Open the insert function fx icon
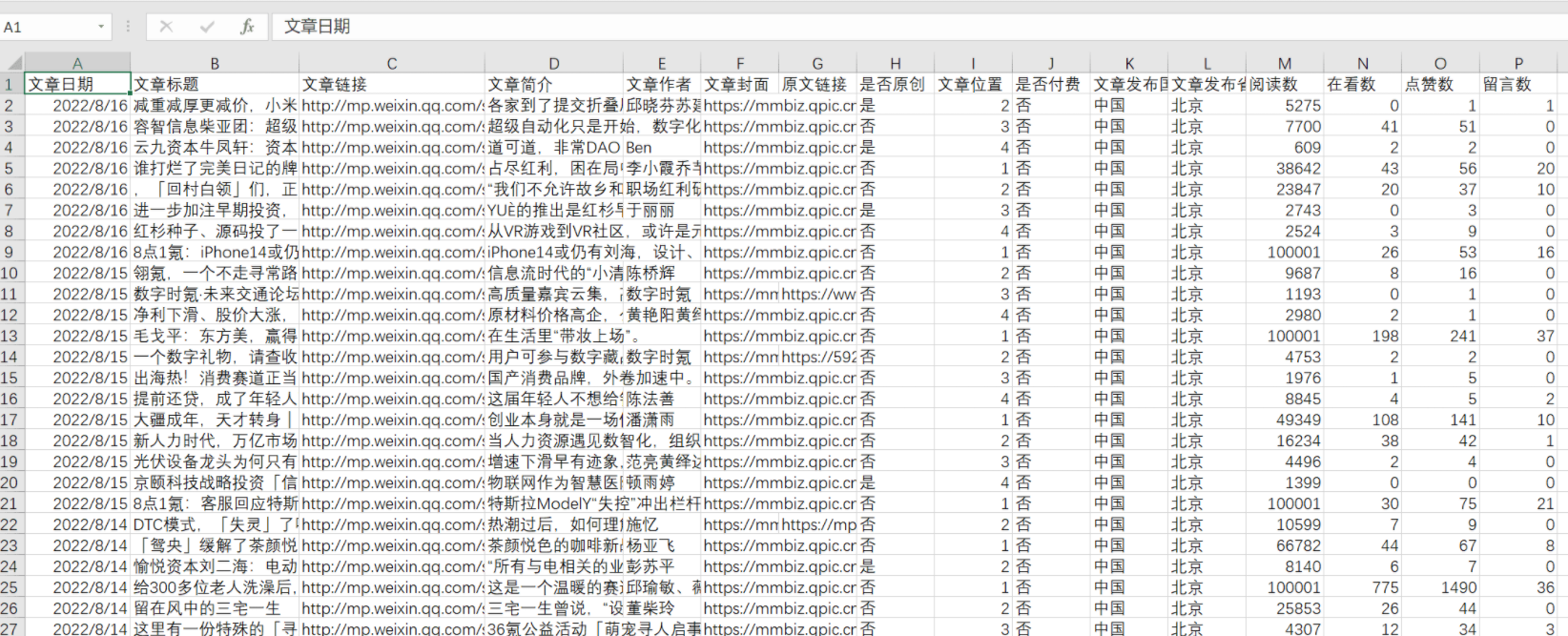 click(247, 27)
